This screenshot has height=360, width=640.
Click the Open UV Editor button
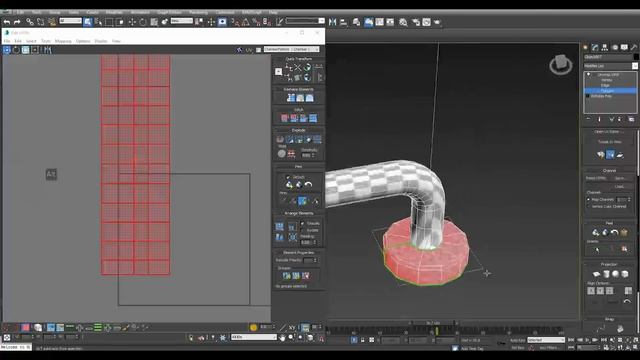click(609, 132)
